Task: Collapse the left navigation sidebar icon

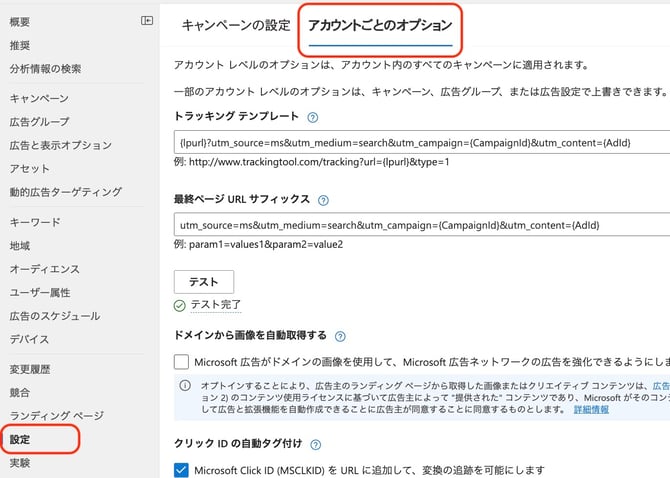Action: tap(147, 20)
